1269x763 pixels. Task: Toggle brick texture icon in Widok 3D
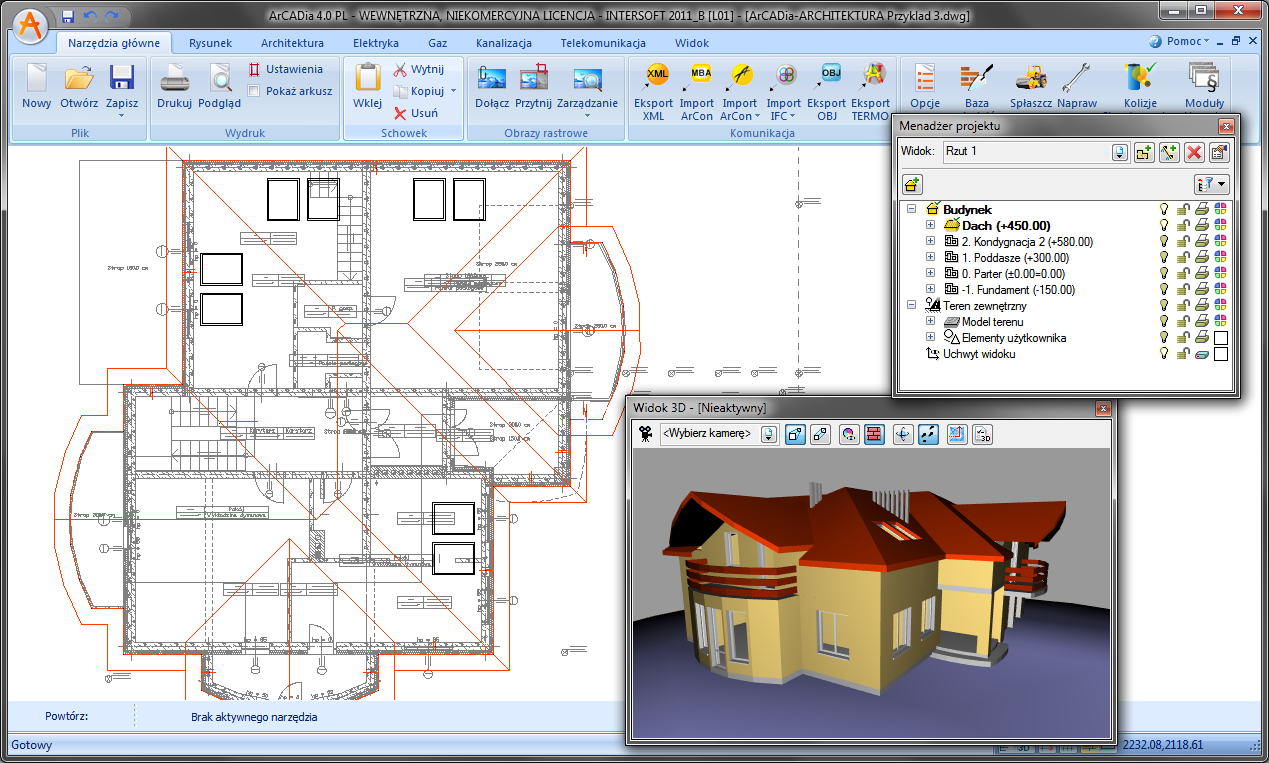(x=873, y=434)
